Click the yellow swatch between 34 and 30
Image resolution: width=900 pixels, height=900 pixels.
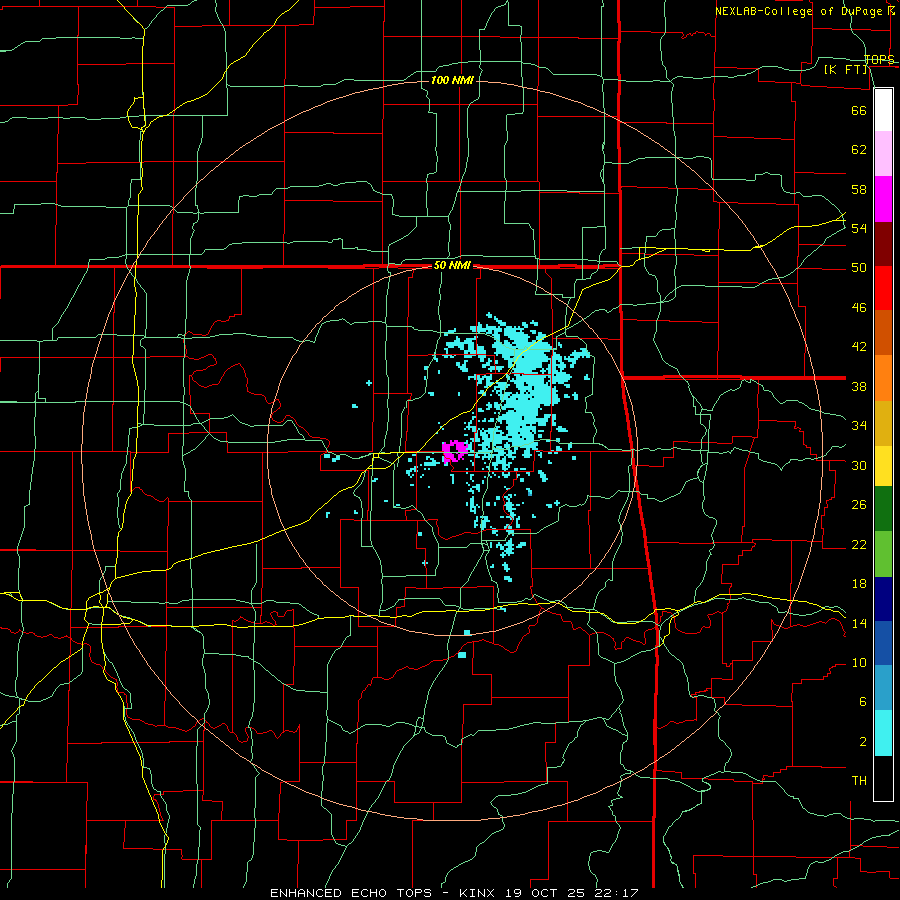coord(883,466)
